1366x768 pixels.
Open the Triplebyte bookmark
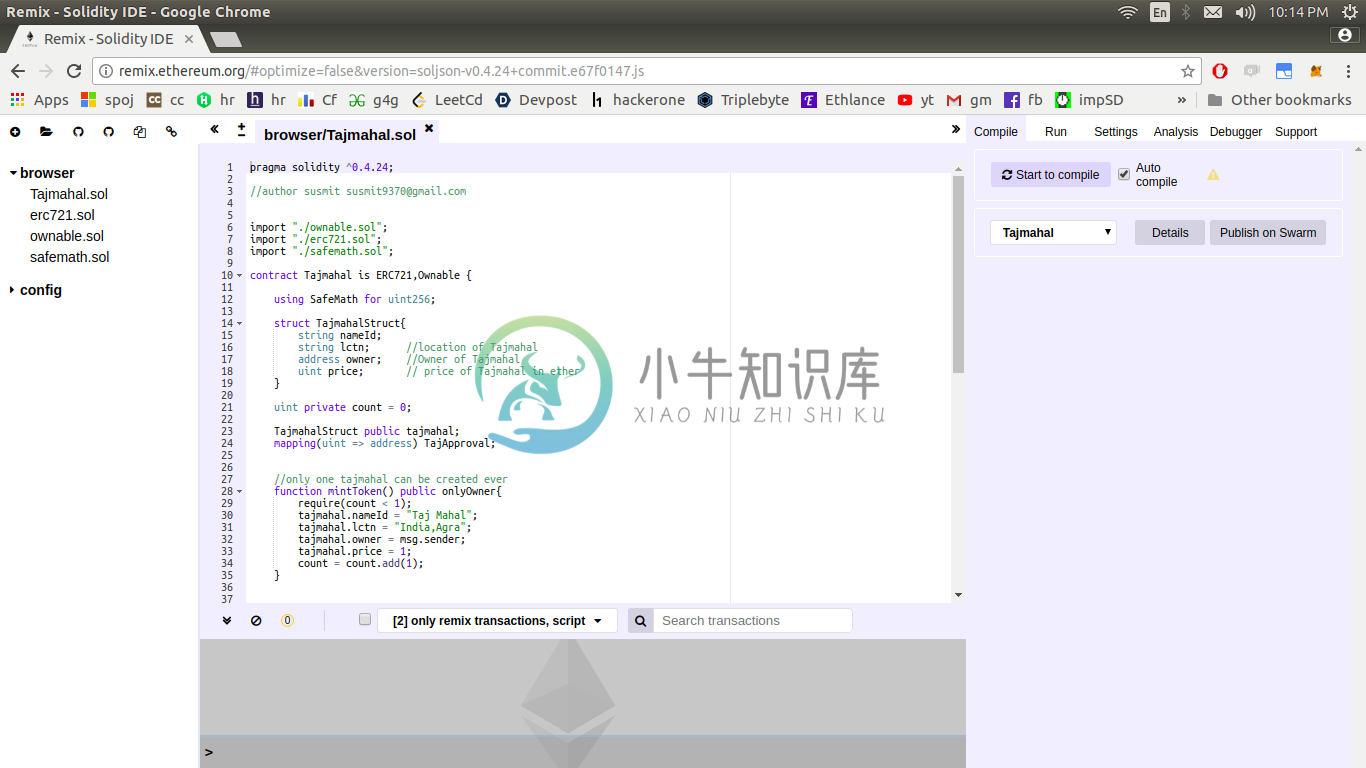pyautogui.click(x=743, y=100)
